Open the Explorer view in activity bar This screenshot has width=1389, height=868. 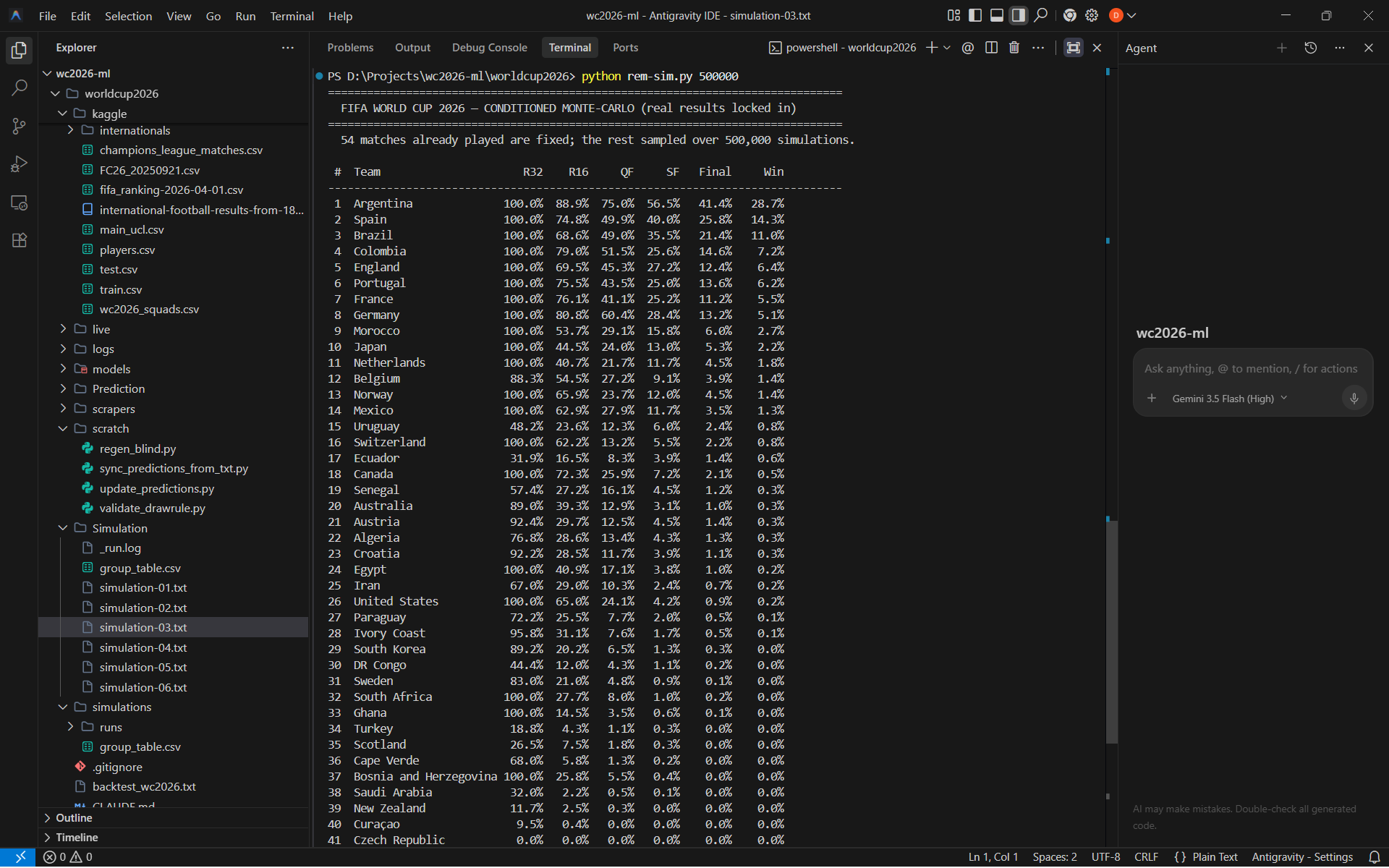point(20,50)
